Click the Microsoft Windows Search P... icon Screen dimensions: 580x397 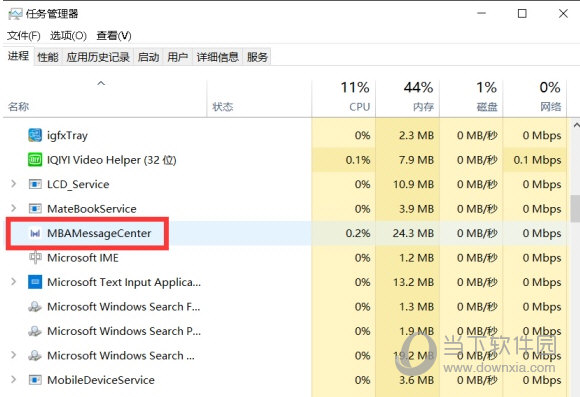[35, 331]
